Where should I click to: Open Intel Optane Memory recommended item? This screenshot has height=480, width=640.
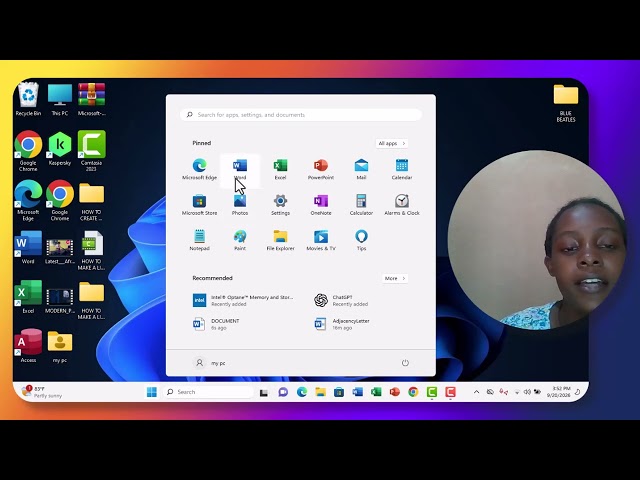pyautogui.click(x=244, y=300)
